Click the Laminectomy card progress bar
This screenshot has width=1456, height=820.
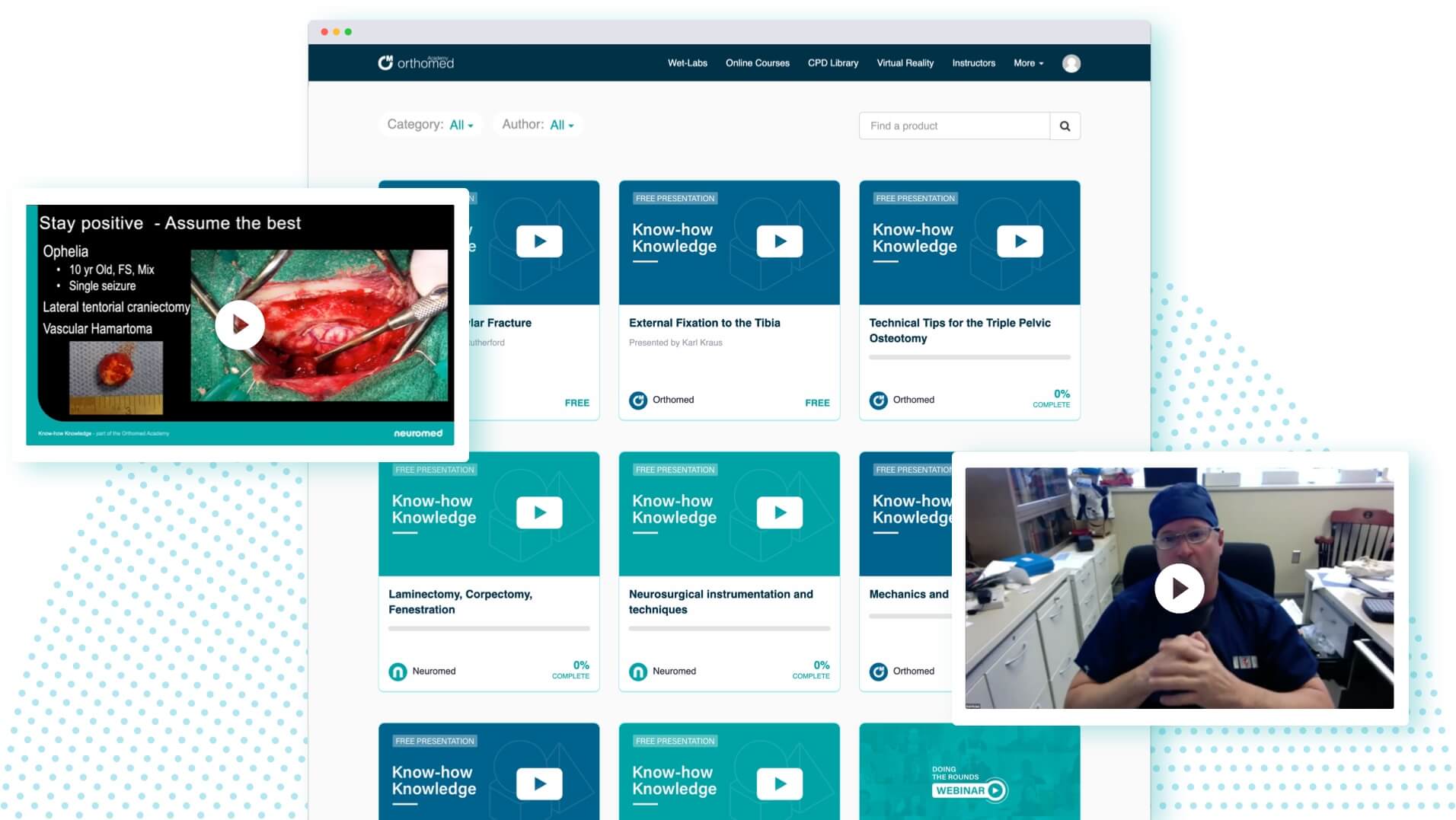pos(489,629)
